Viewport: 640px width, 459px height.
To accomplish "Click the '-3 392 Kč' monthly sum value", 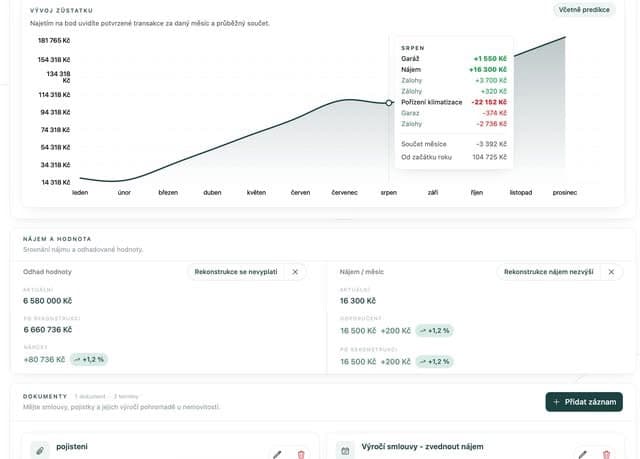I will tap(491, 144).
